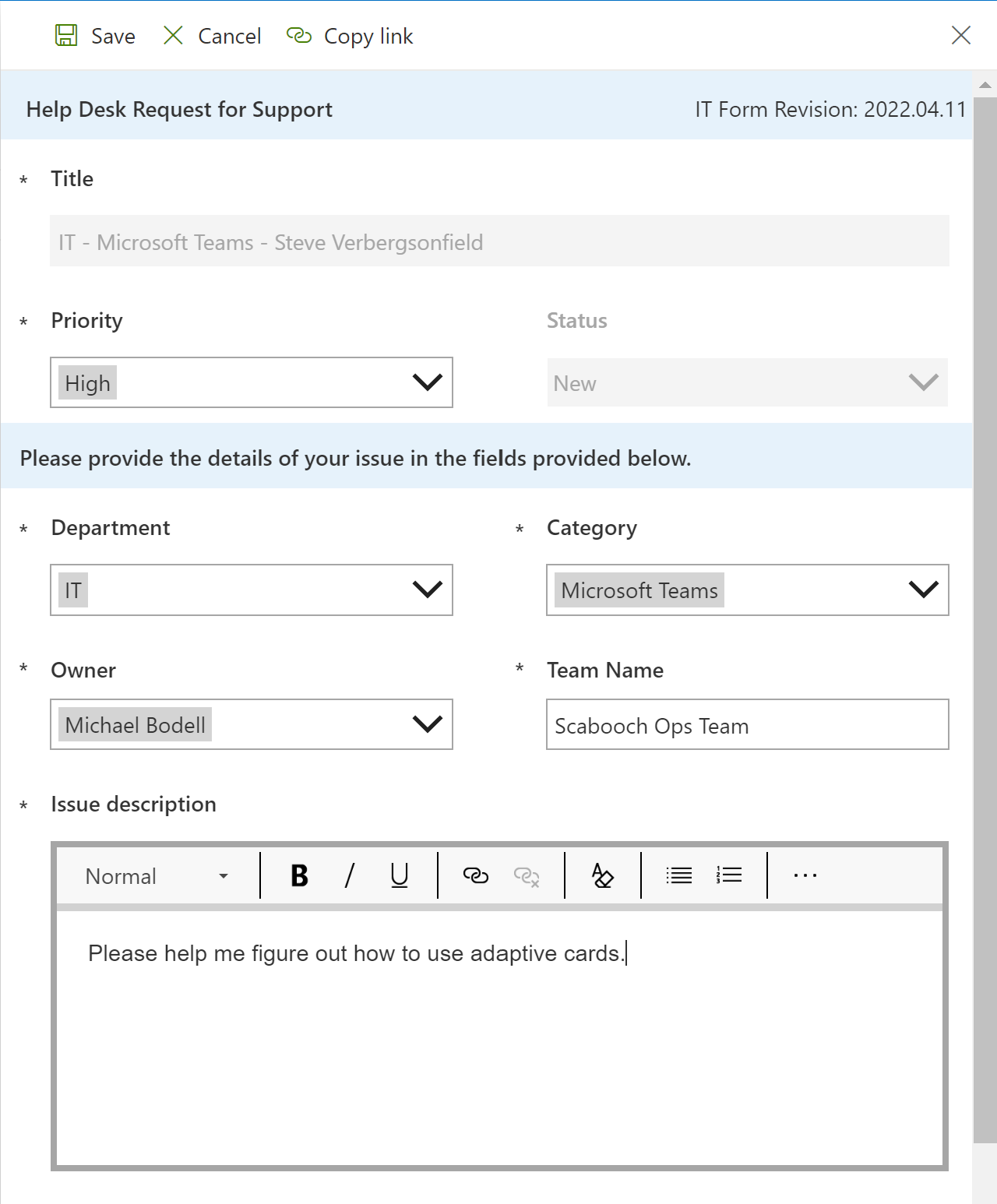This screenshot has height=1204, width=997.
Task: Click the Issue description label
Action: tap(133, 804)
